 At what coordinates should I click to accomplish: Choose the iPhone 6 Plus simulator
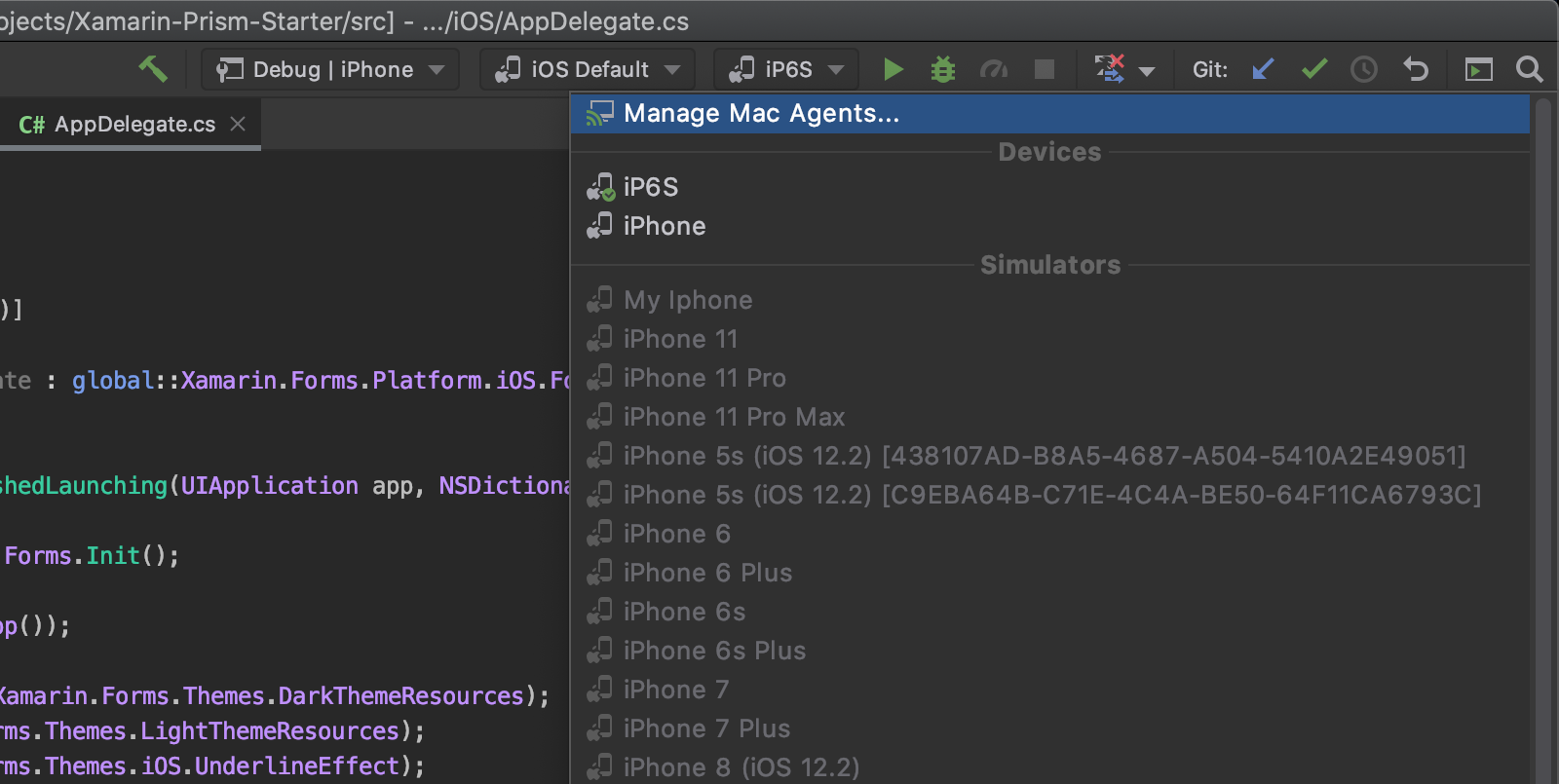[1049, 573]
